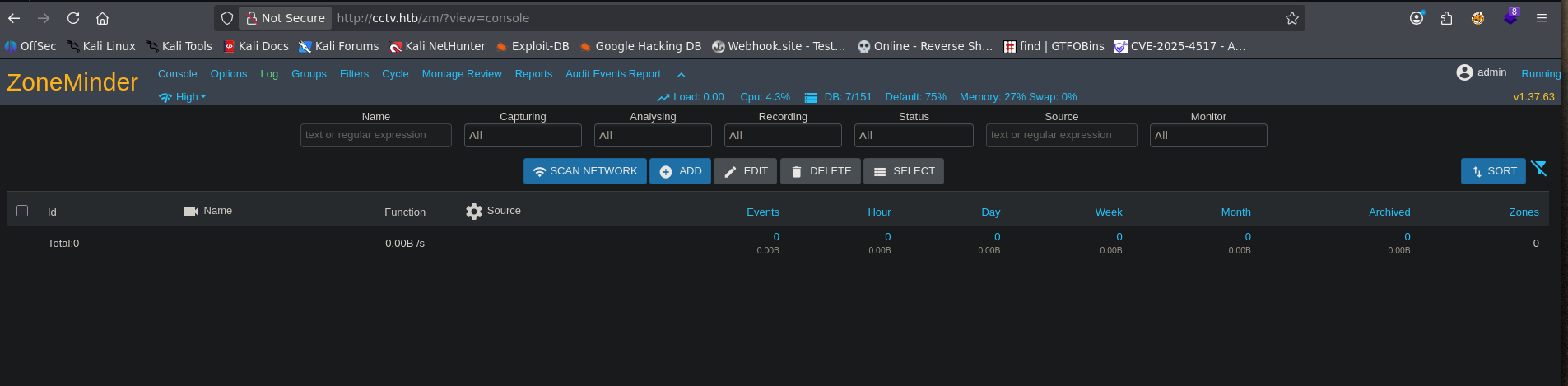The height and width of the screenshot is (386, 1568).
Task: Sort by the Month column header
Action: pyautogui.click(x=1236, y=212)
